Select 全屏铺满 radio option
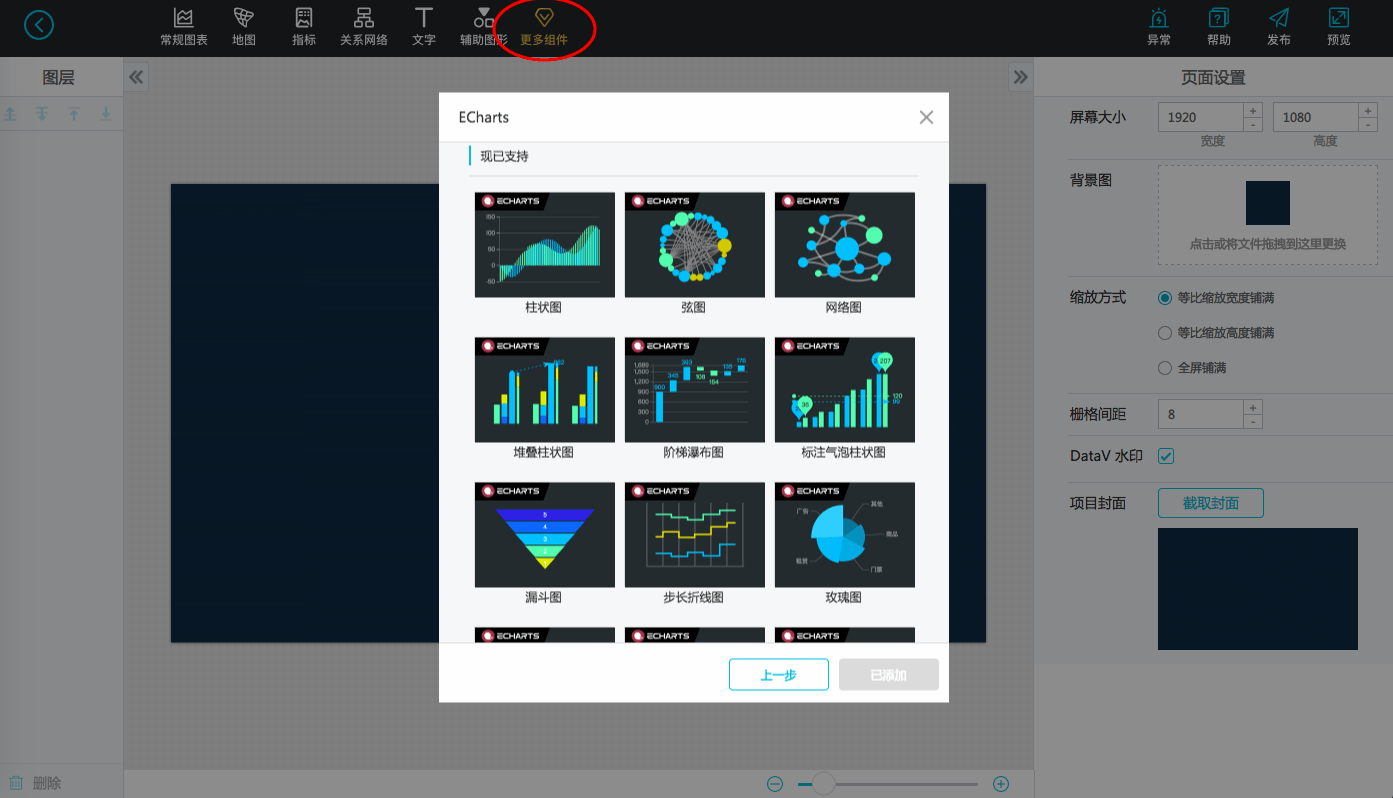 [1164, 368]
